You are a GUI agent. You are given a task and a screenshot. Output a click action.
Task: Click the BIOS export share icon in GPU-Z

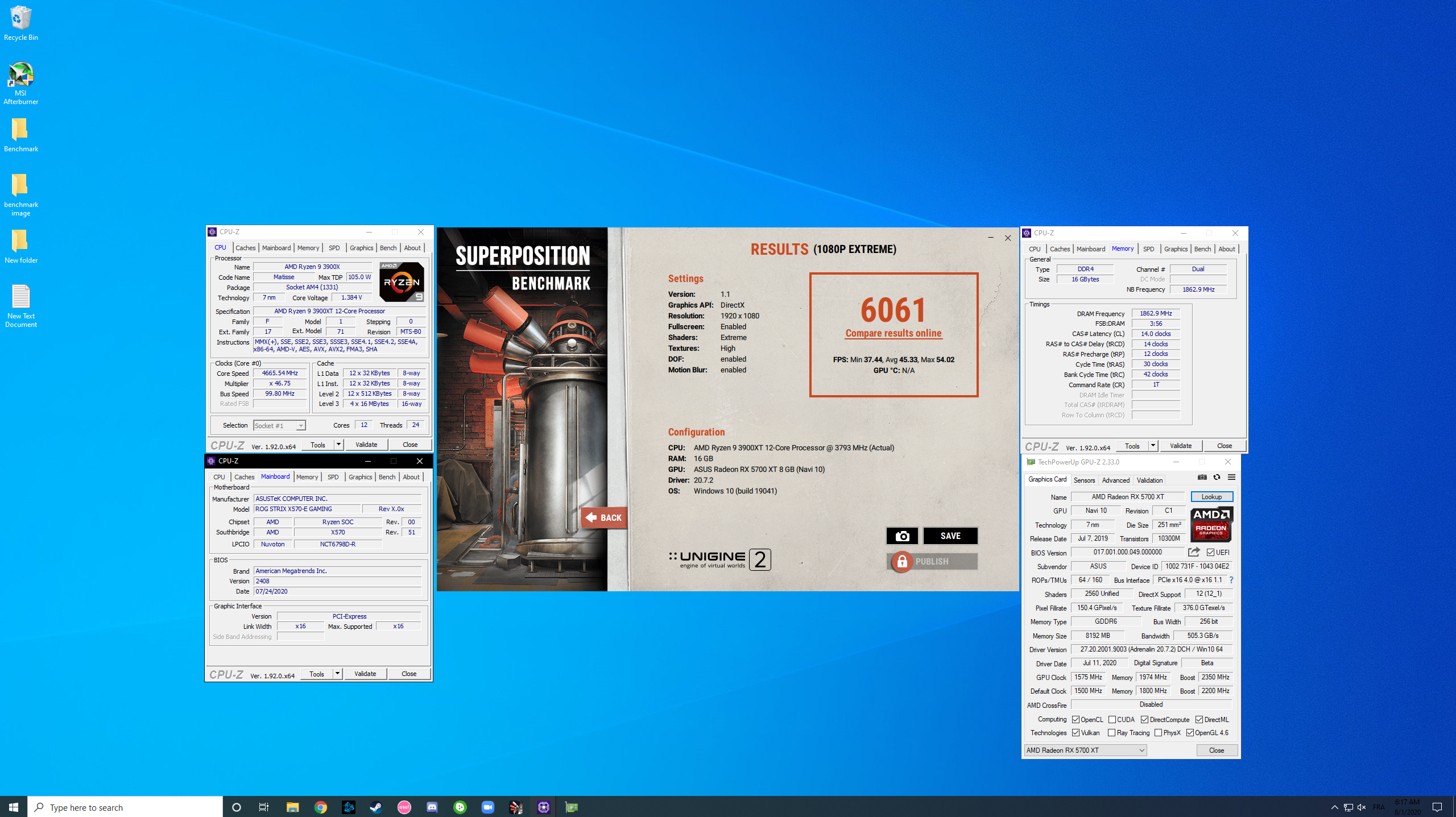coord(1194,552)
